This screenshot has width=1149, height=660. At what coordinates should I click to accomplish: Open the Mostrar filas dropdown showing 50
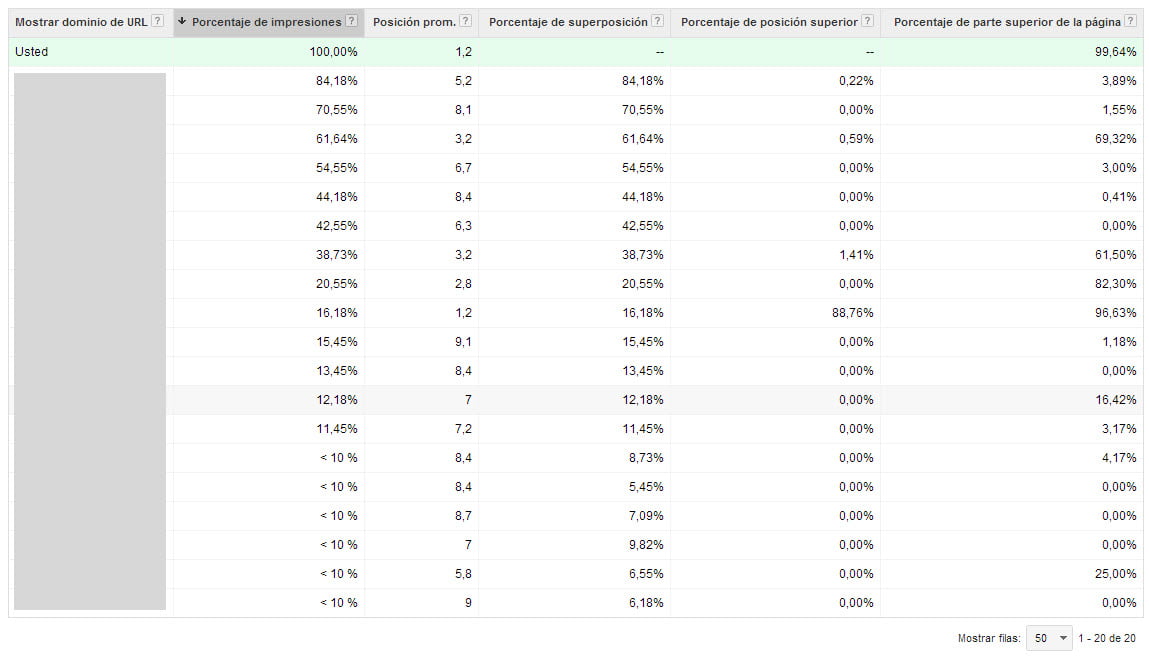point(1049,637)
